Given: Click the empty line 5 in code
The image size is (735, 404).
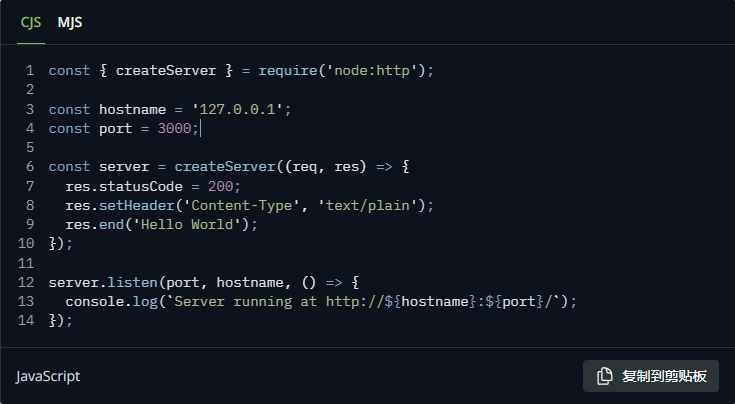Looking at the screenshot, I should [200, 147].
